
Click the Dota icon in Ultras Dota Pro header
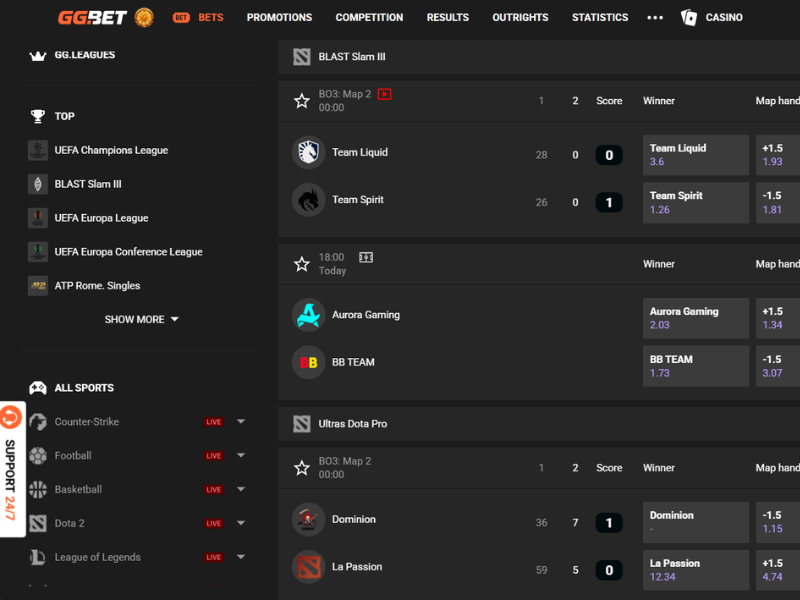[x=302, y=424]
